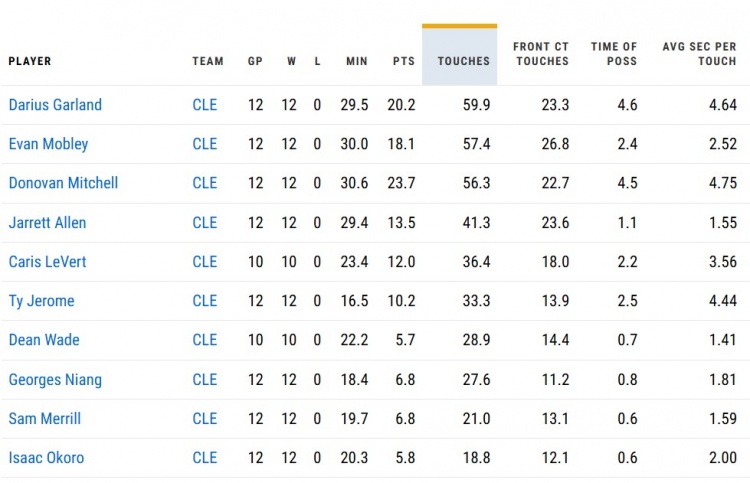
Task: Click the Georges Niang player link
Action: pyautogui.click(x=55, y=380)
